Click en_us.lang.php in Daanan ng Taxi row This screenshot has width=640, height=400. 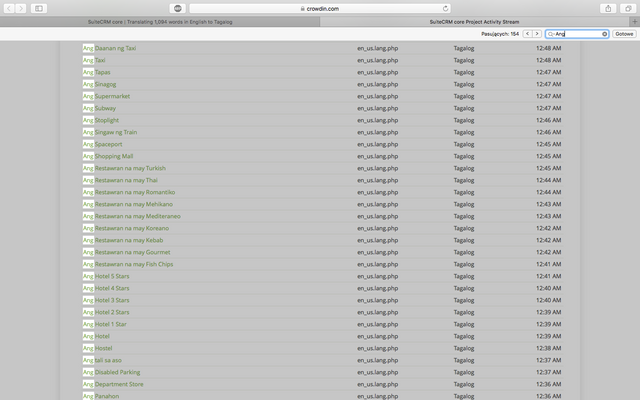(378, 48)
